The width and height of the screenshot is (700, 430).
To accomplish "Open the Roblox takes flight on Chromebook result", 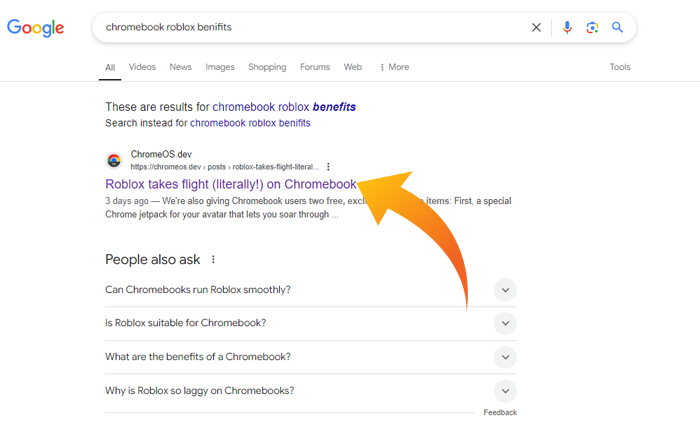I will point(231,184).
